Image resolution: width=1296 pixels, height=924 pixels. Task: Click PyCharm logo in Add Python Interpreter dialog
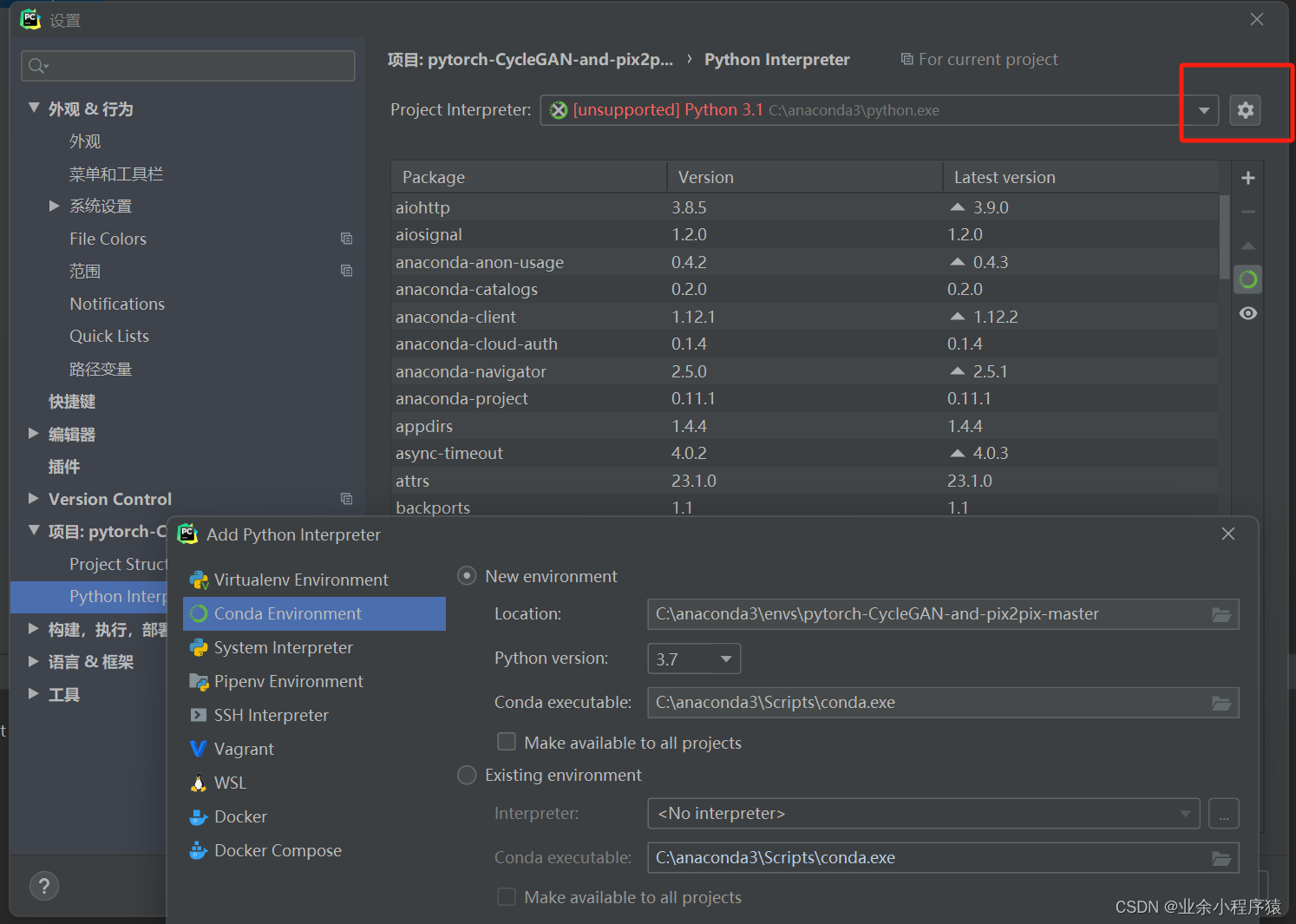pyautogui.click(x=187, y=534)
